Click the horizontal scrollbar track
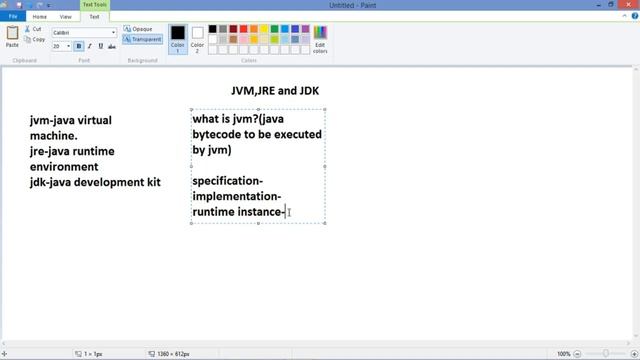Viewport: 640px width, 360px height. click(316, 344)
